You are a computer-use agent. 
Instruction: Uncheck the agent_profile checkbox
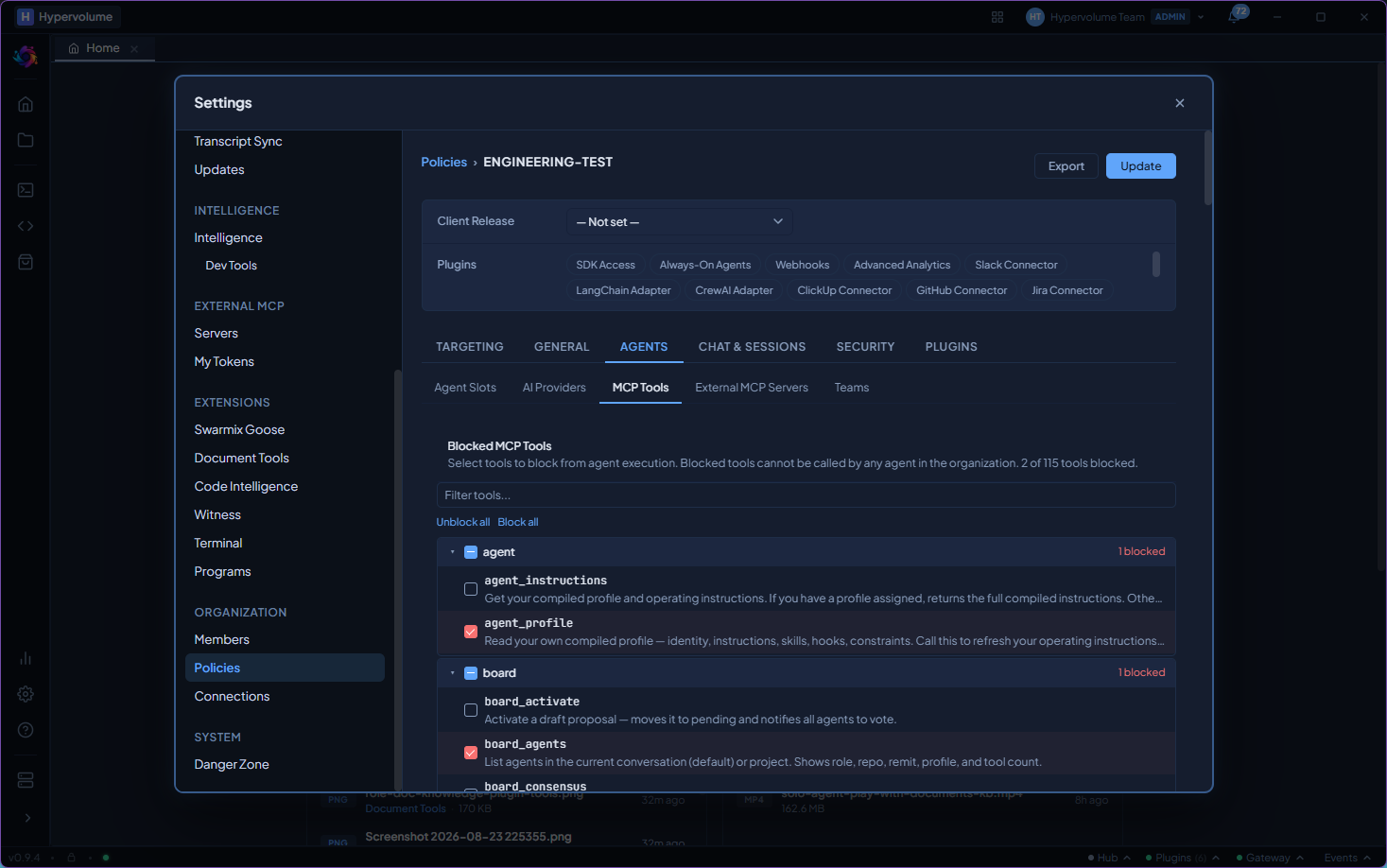coord(471,632)
